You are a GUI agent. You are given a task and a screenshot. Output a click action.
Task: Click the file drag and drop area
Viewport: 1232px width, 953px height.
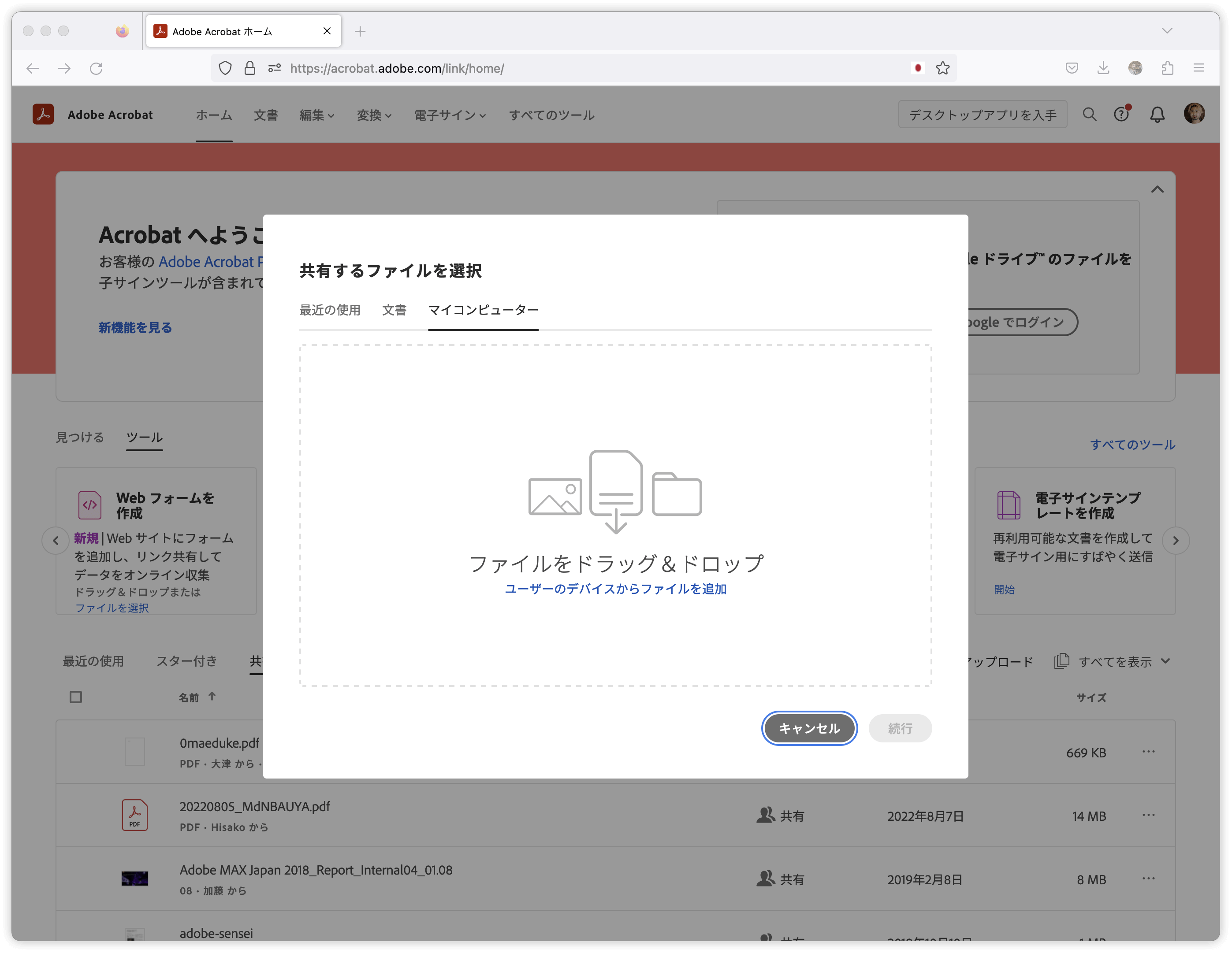click(615, 515)
